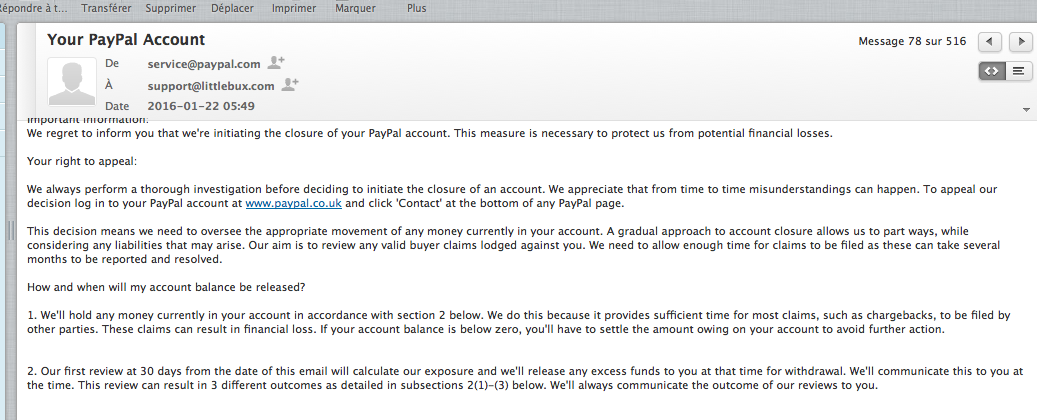Open the Marquer dropdown

(x=356, y=7)
